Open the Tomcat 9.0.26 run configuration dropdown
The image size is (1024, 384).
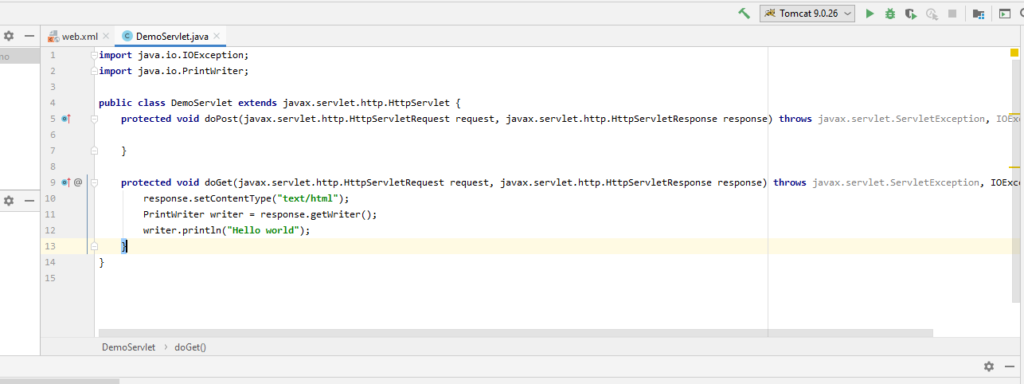807,14
